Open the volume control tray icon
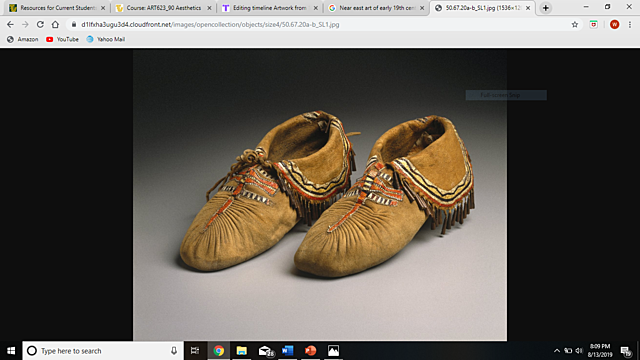640x360 pixels. pyautogui.click(x=579, y=351)
